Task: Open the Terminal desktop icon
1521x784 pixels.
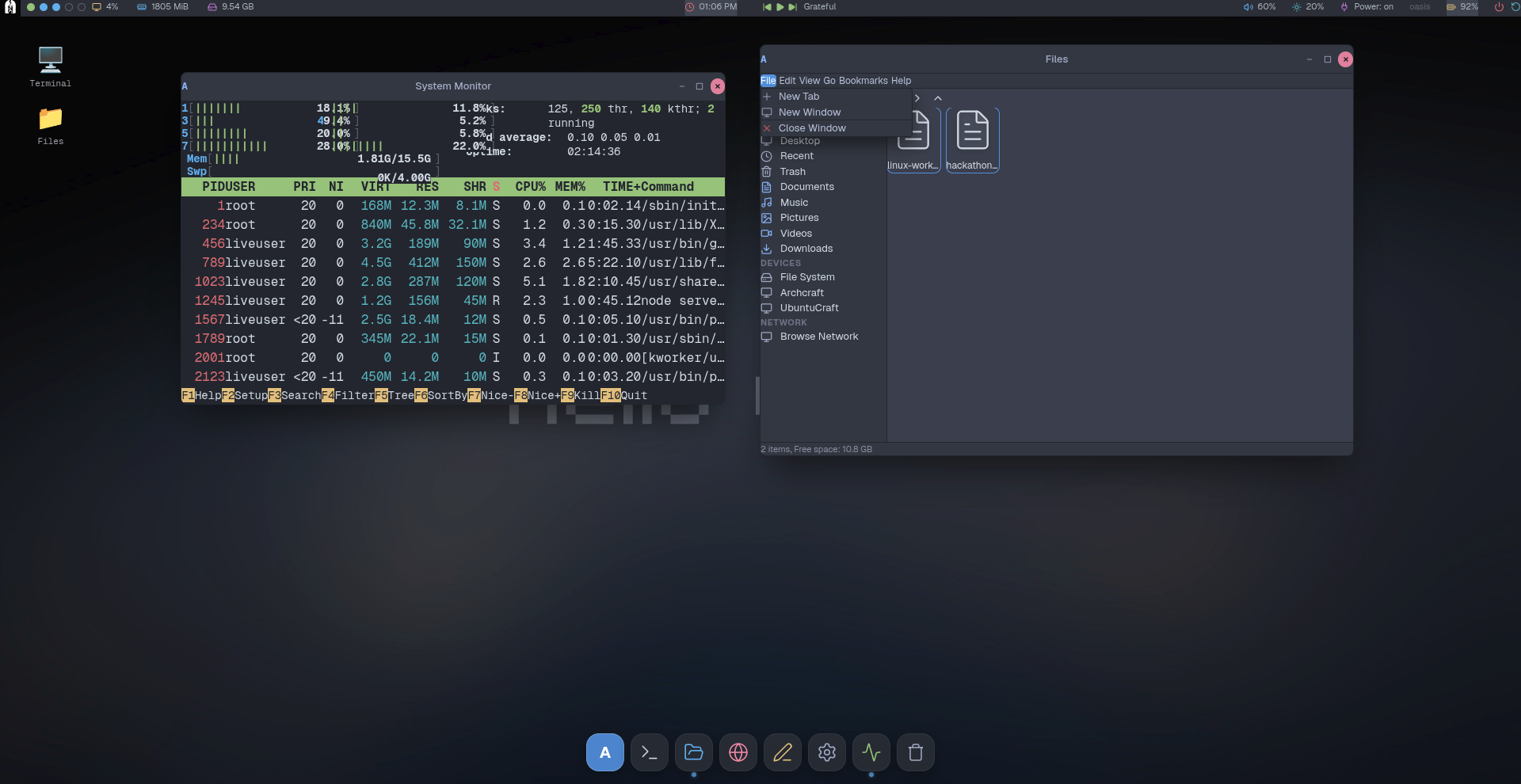Action: point(51,66)
